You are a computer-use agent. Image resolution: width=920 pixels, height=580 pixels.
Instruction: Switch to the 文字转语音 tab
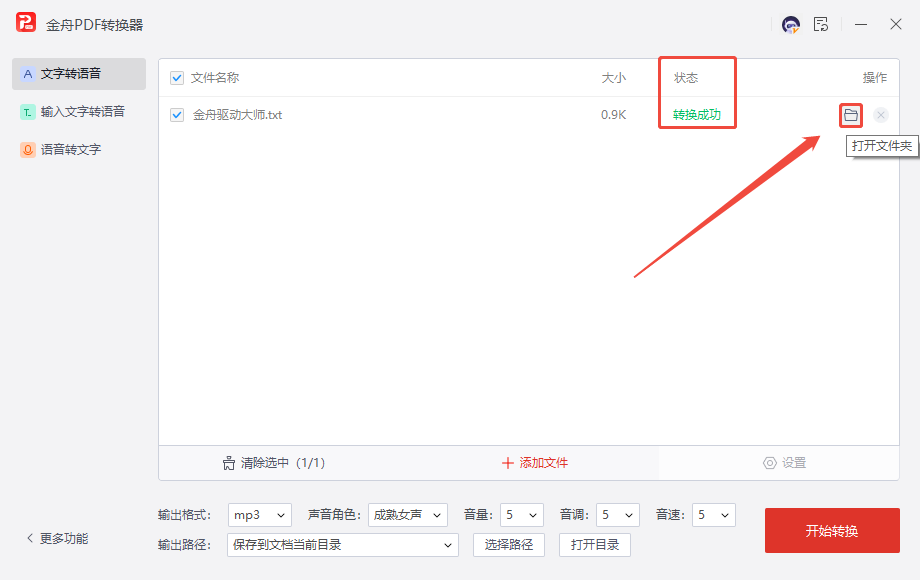79,74
